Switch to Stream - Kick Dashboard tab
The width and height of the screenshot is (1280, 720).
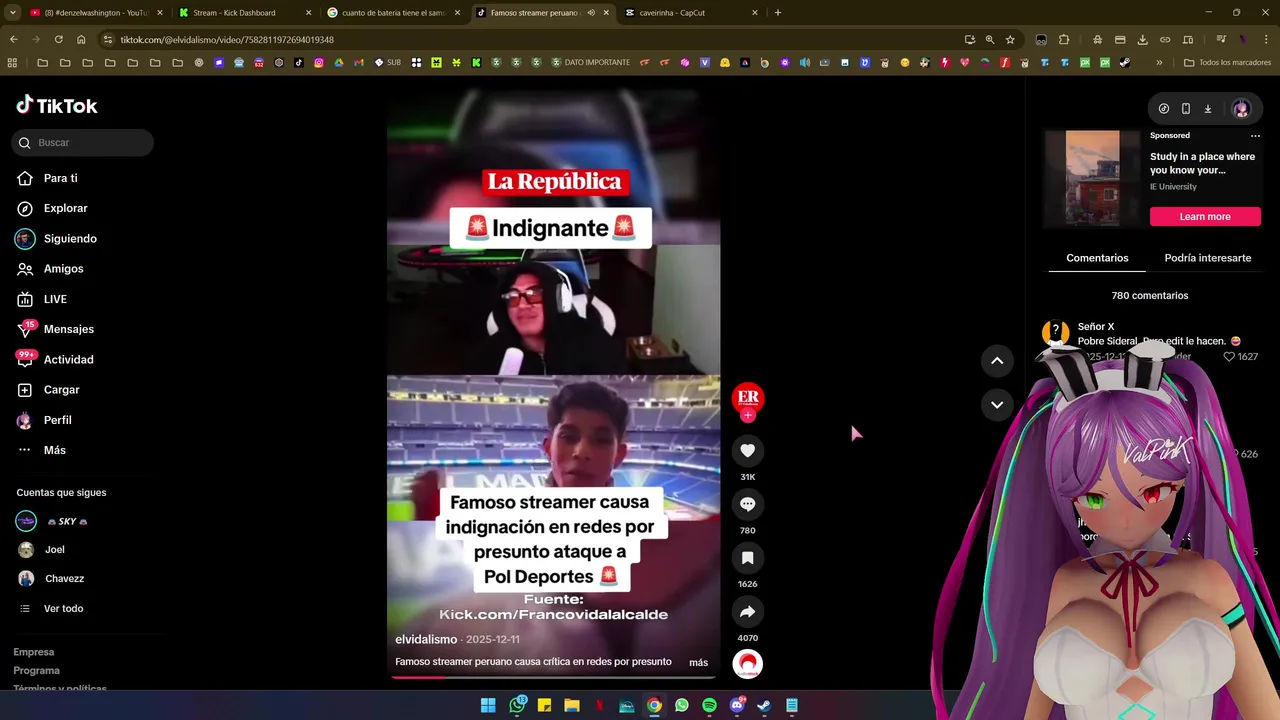point(245,13)
